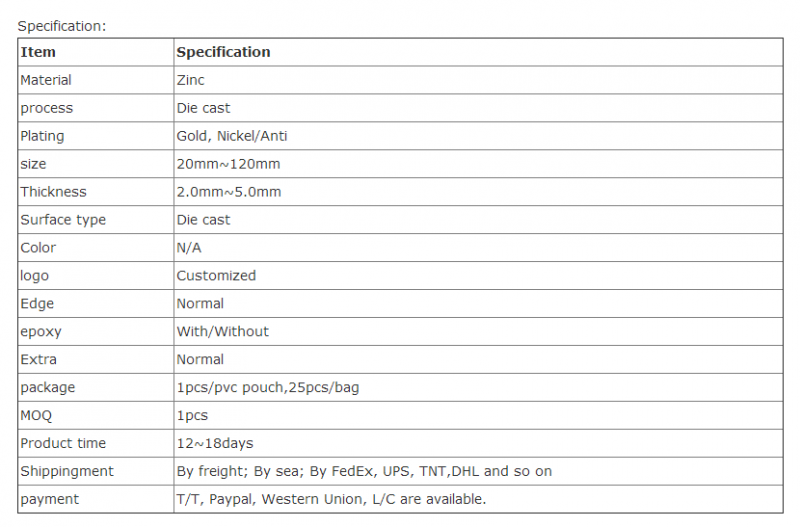800x527 pixels.
Task: Select the 'Specification' column header cell
Action: [x=478, y=52]
